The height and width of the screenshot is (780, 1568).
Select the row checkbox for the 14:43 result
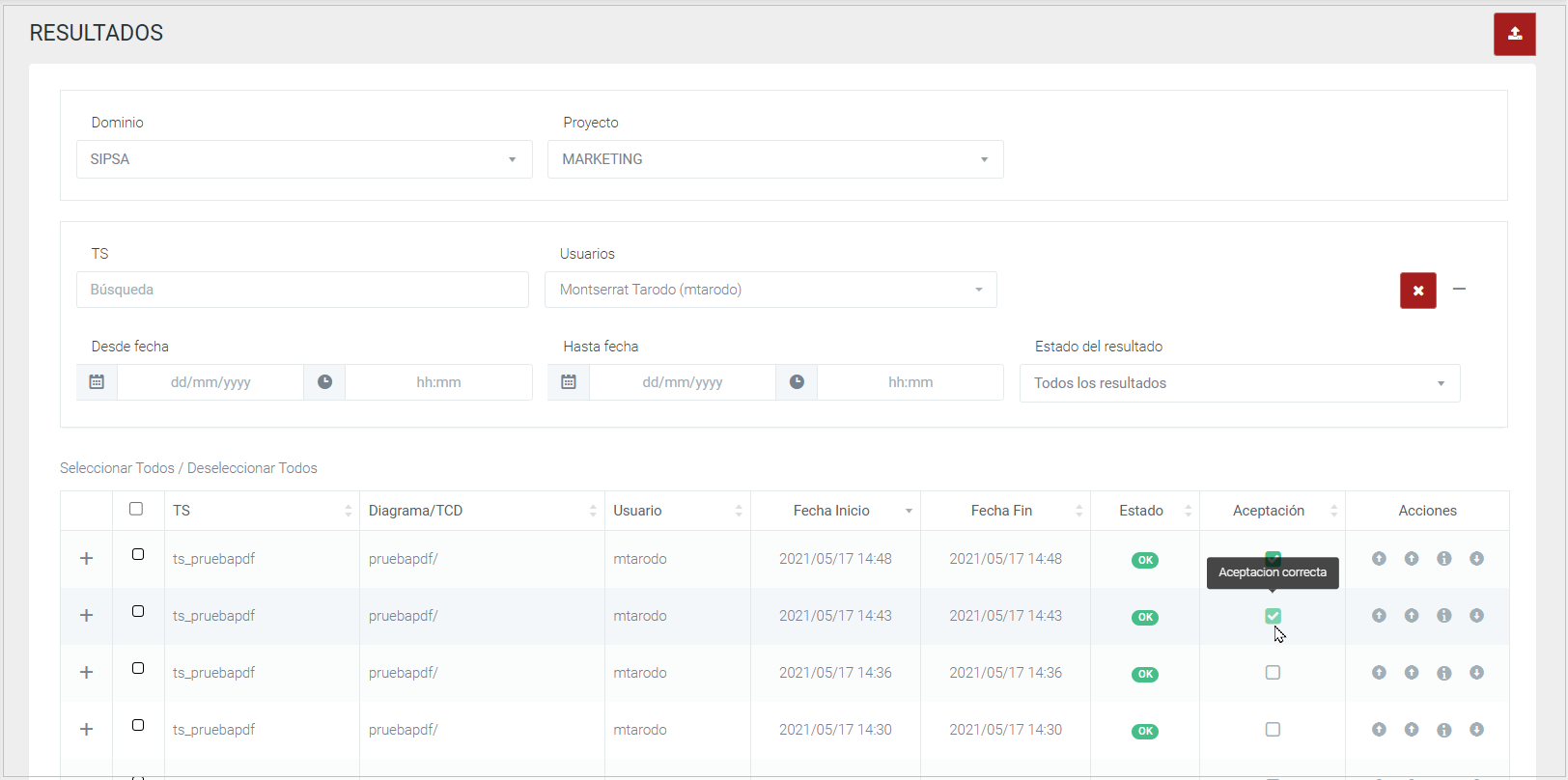pos(138,611)
